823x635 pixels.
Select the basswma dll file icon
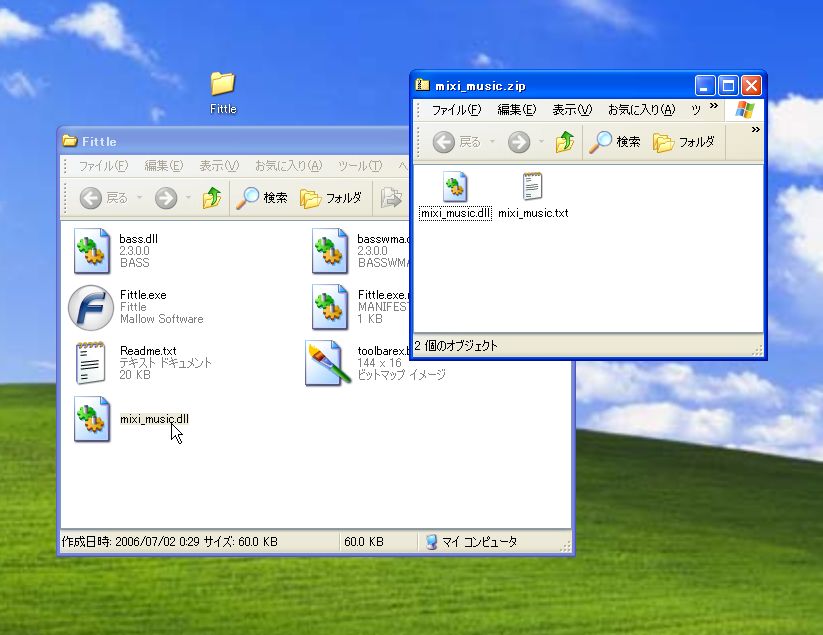tap(330, 251)
